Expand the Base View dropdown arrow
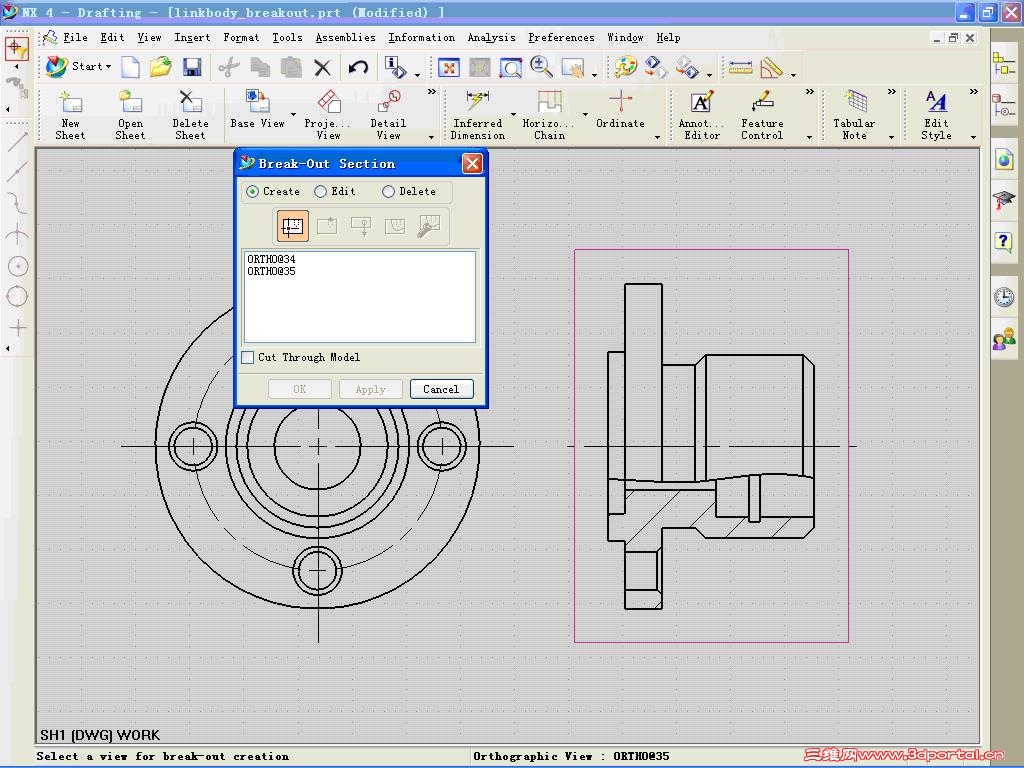This screenshot has height=768, width=1024. click(293, 115)
